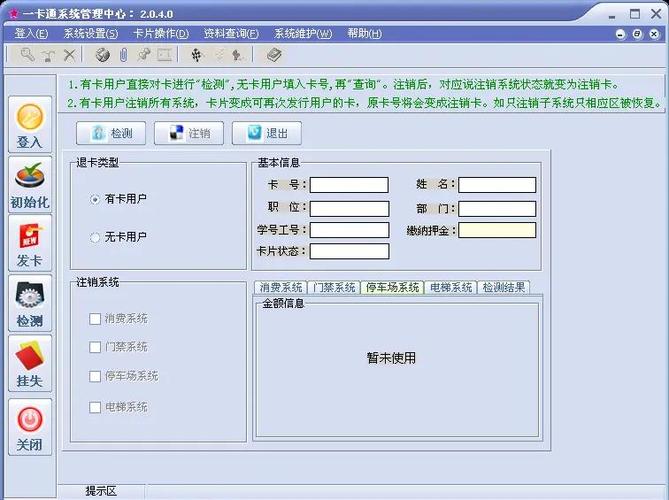The width and height of the screenshot is (669, 500).
Task: Open the 资料查询(F) menu
Action: pyautogui.click(x=231, y=33)
